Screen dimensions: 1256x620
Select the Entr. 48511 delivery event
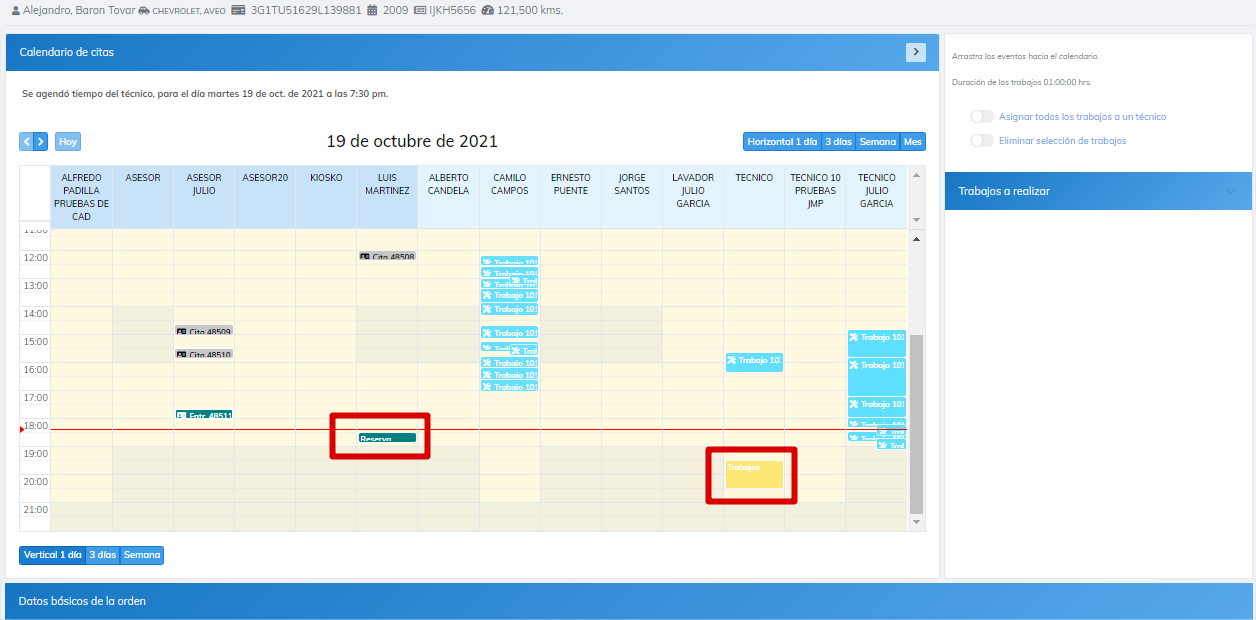coord(204,415)
